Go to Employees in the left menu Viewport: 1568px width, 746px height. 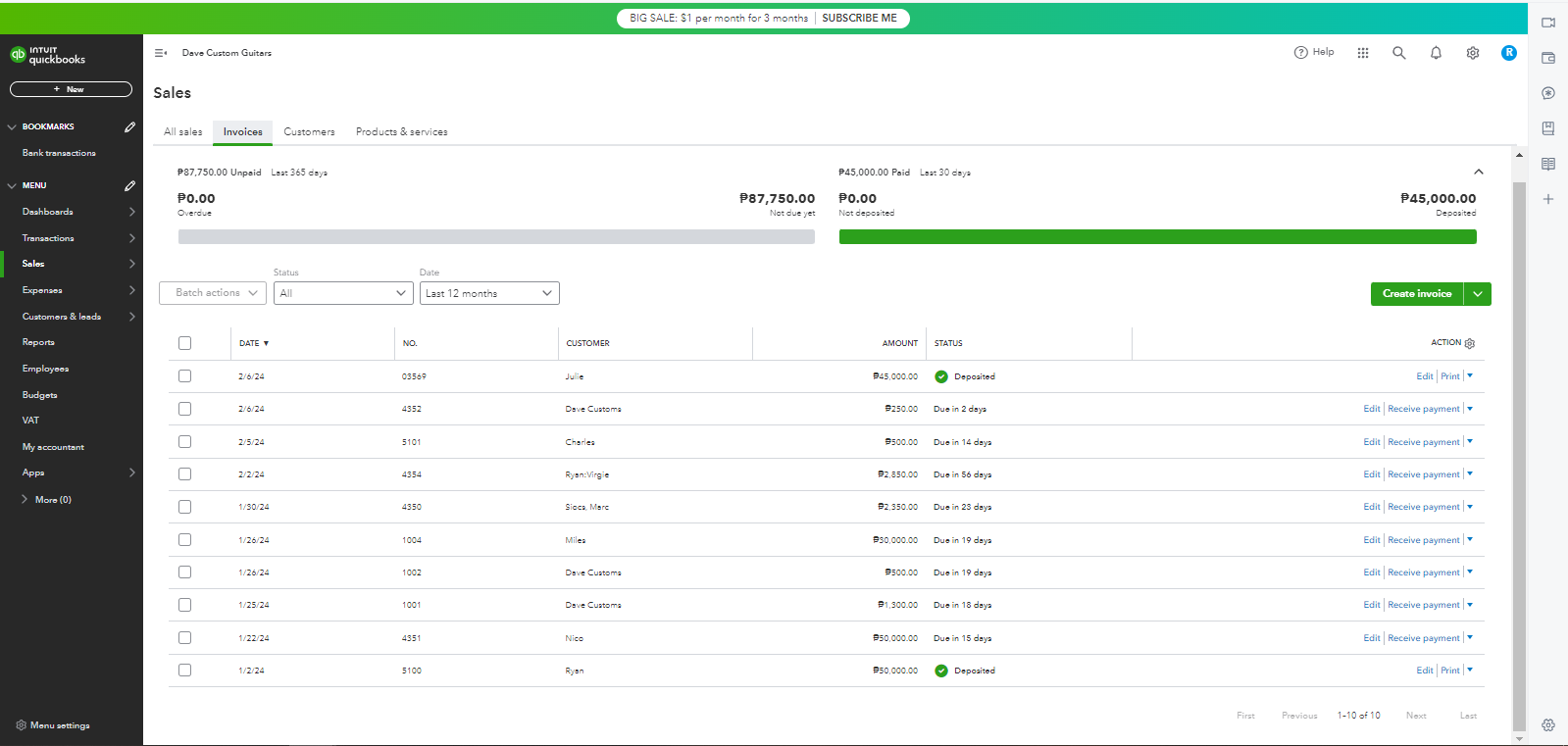pos(45,369)
